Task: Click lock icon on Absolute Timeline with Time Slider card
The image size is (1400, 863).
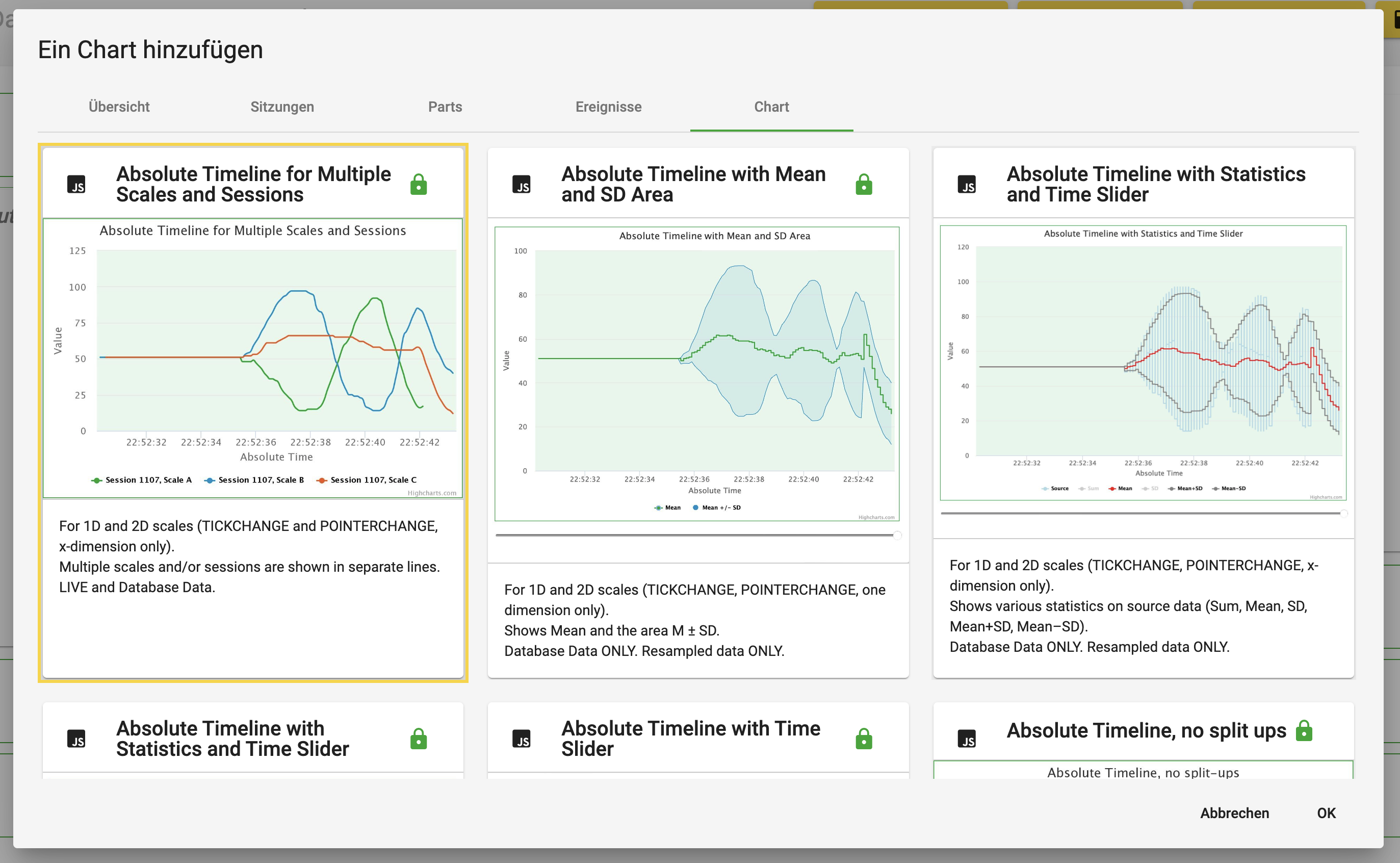Action: click(x=864, y=739)
